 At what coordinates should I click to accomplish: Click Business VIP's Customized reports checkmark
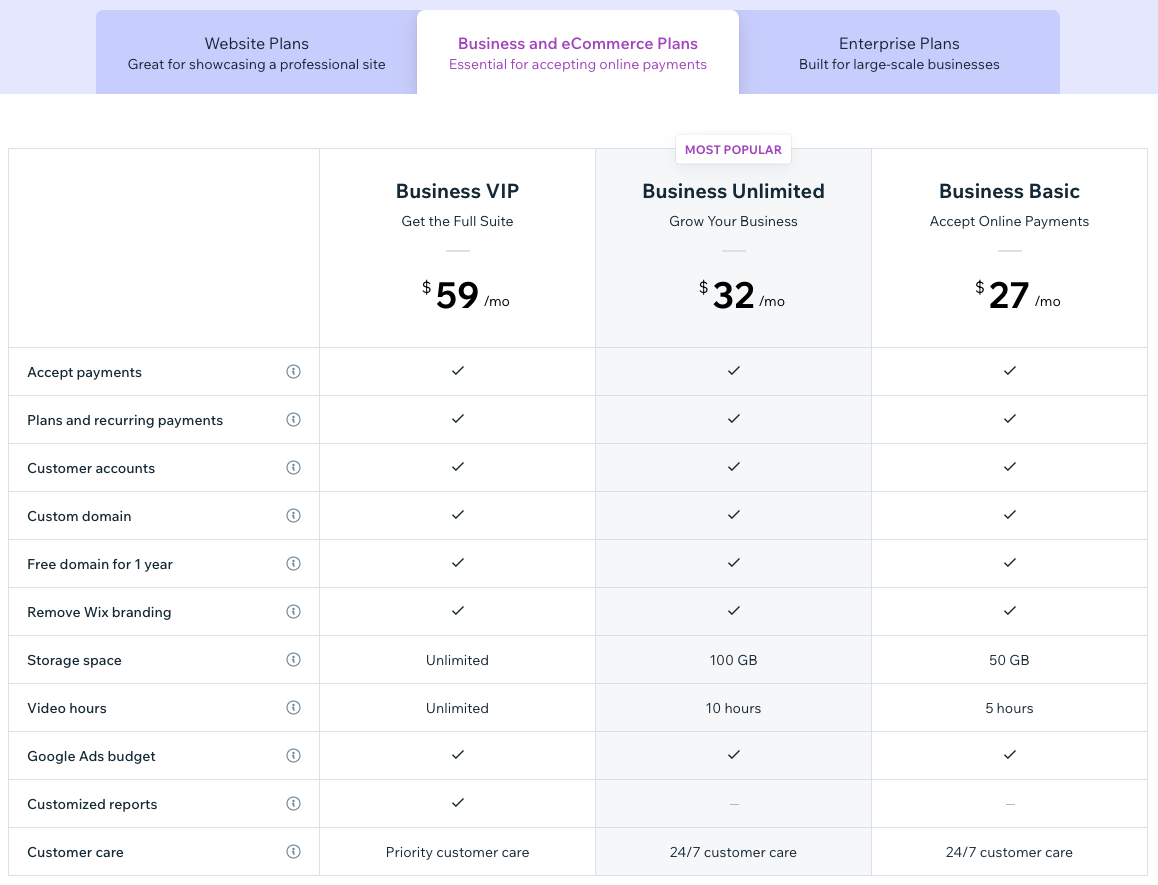pyautogui.click(x=457, y=803)
